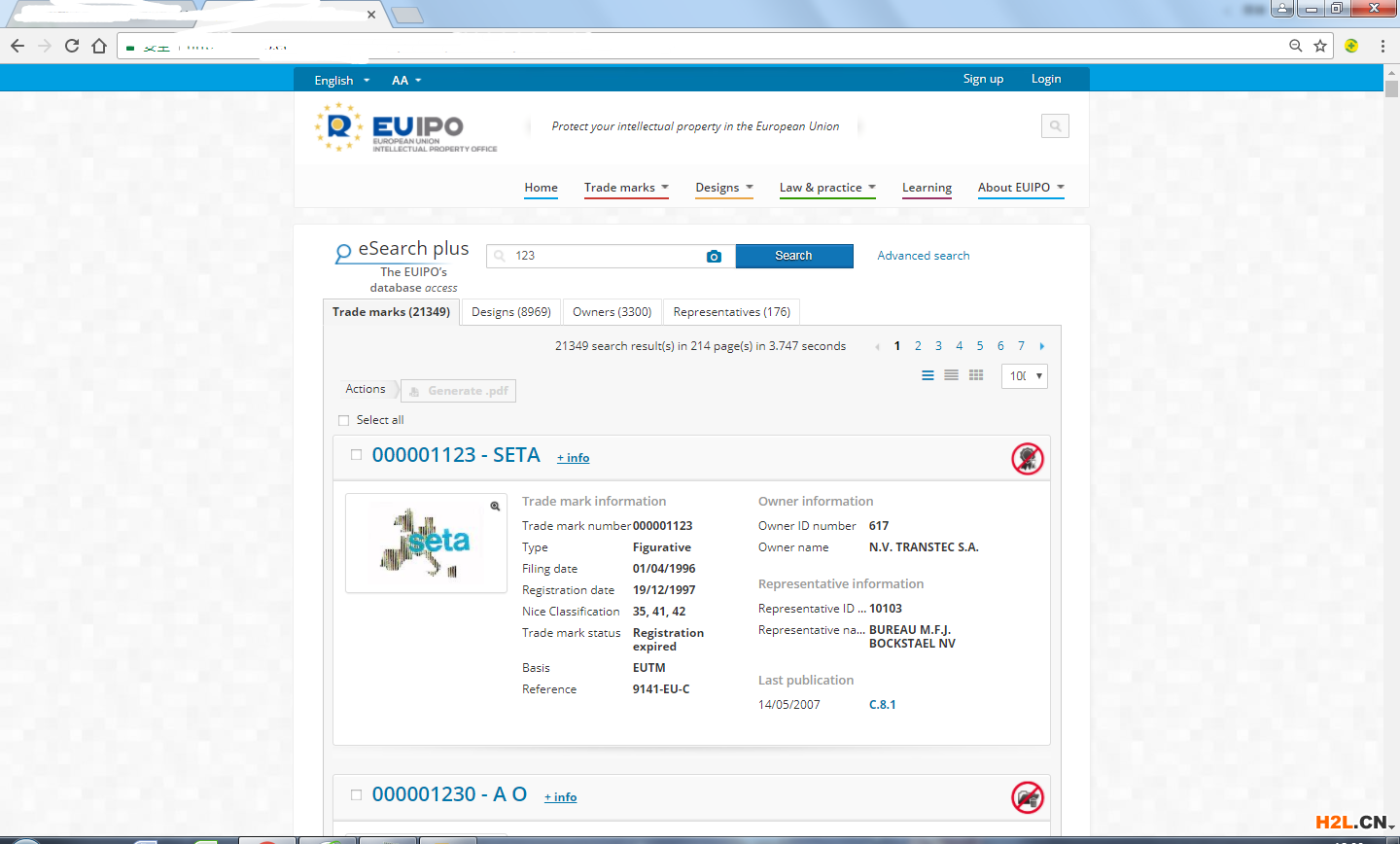This screenshot has width=1400, height=844.
Task: Open + info for SETA trademark
Action: pyautogui.click(x=574, y=458)
